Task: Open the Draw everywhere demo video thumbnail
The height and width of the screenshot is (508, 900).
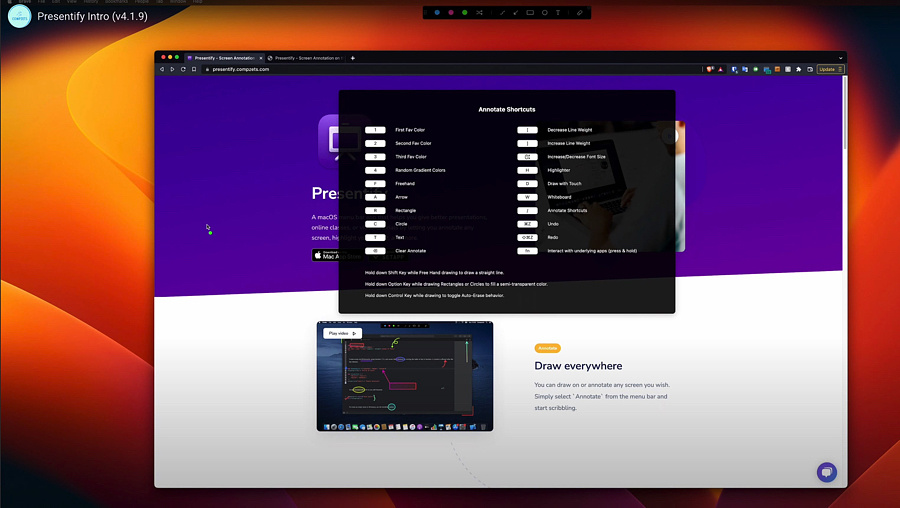Action: (x=405, y=376)
